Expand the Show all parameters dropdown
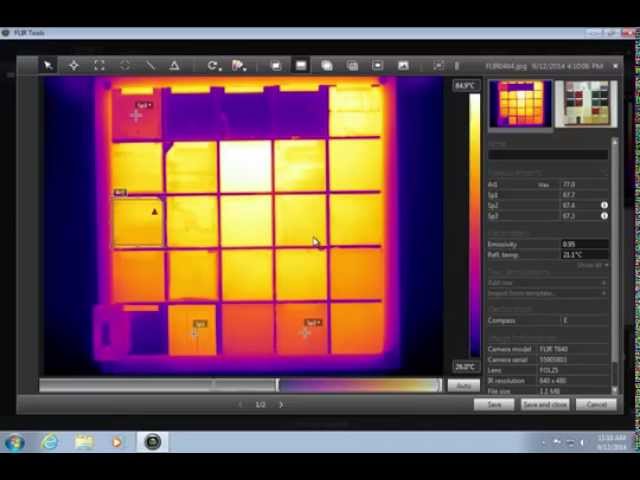 pyautogui.click(x=593, y=265)
